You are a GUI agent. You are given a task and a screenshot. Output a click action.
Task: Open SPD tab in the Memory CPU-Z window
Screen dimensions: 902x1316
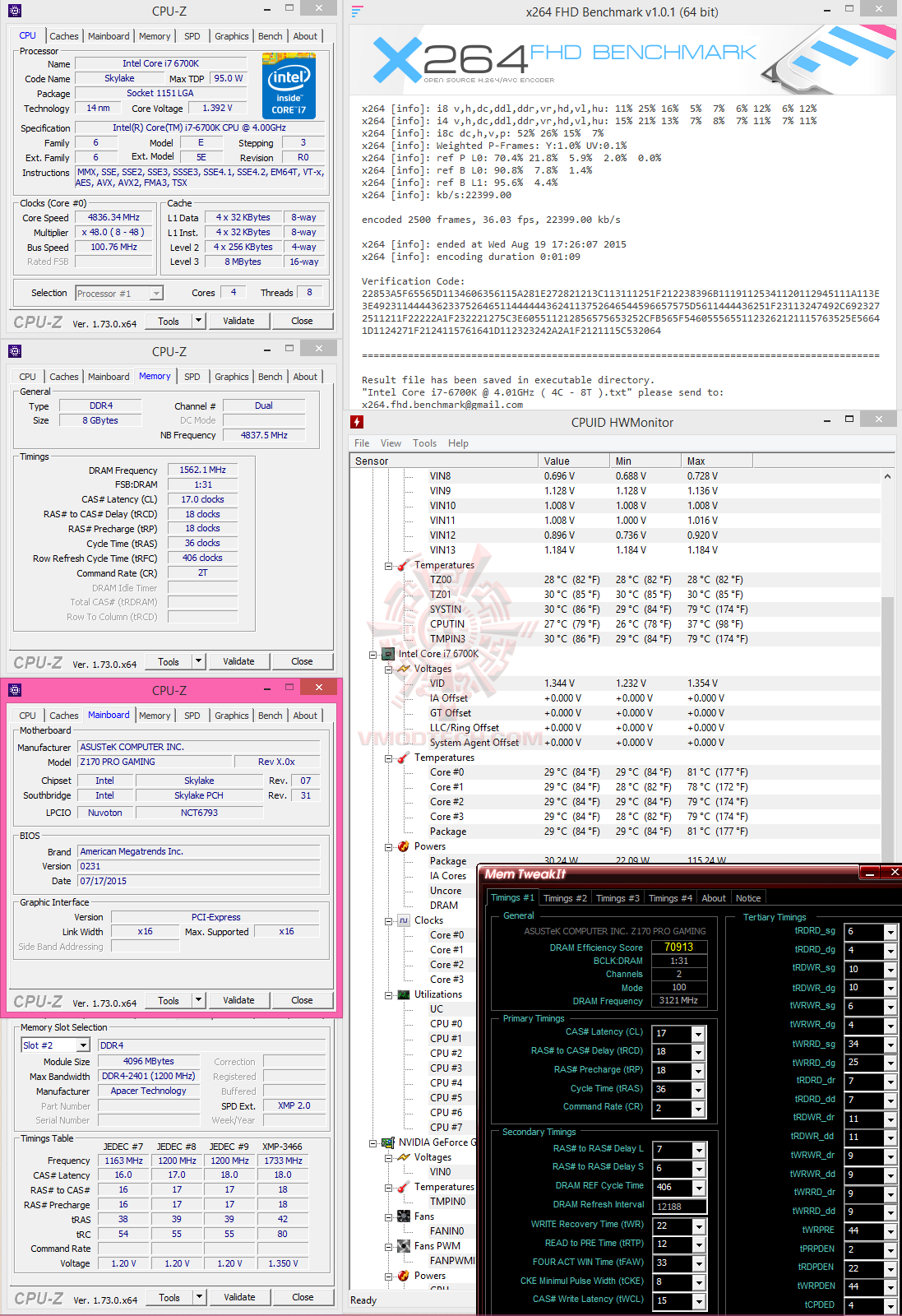[192, 377]
